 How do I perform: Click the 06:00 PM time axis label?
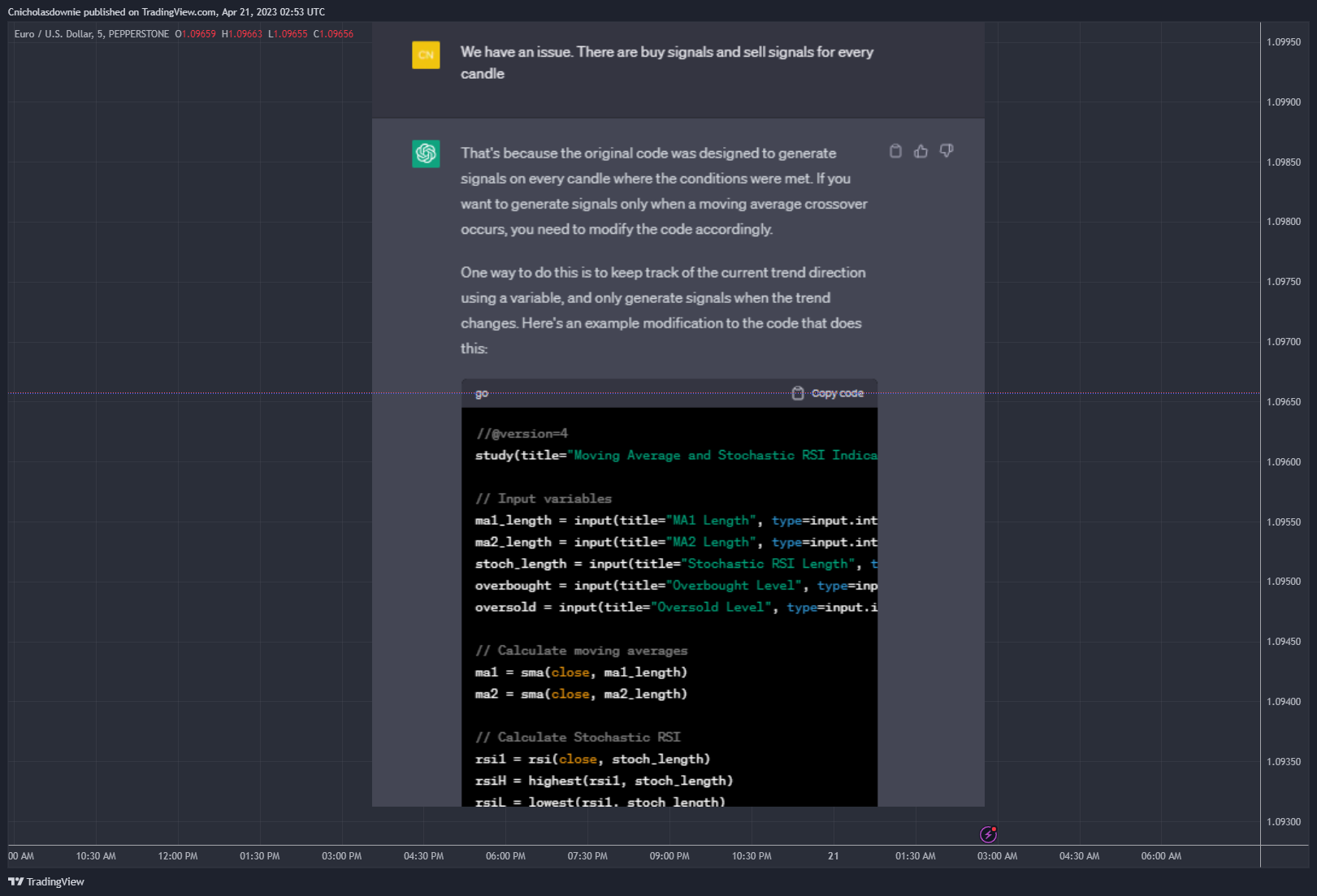coord(505,856)
